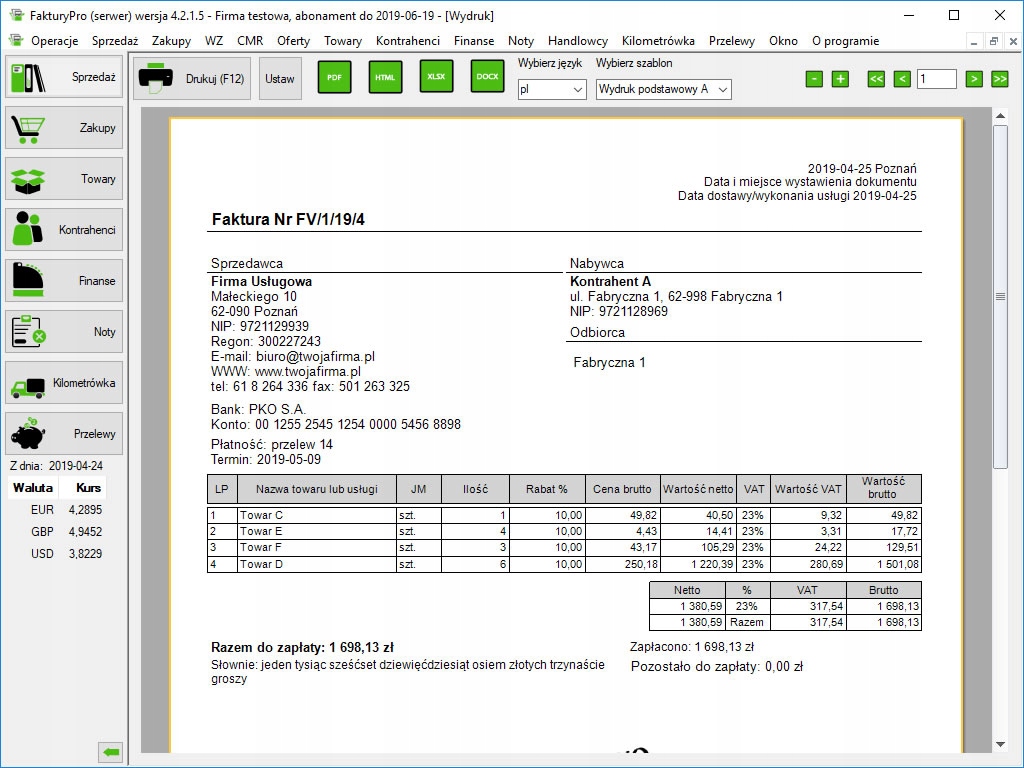The height and width of the screenshot is (768, 1024).
Task: Export the invoice as HTML
Action: pos(385,77)
